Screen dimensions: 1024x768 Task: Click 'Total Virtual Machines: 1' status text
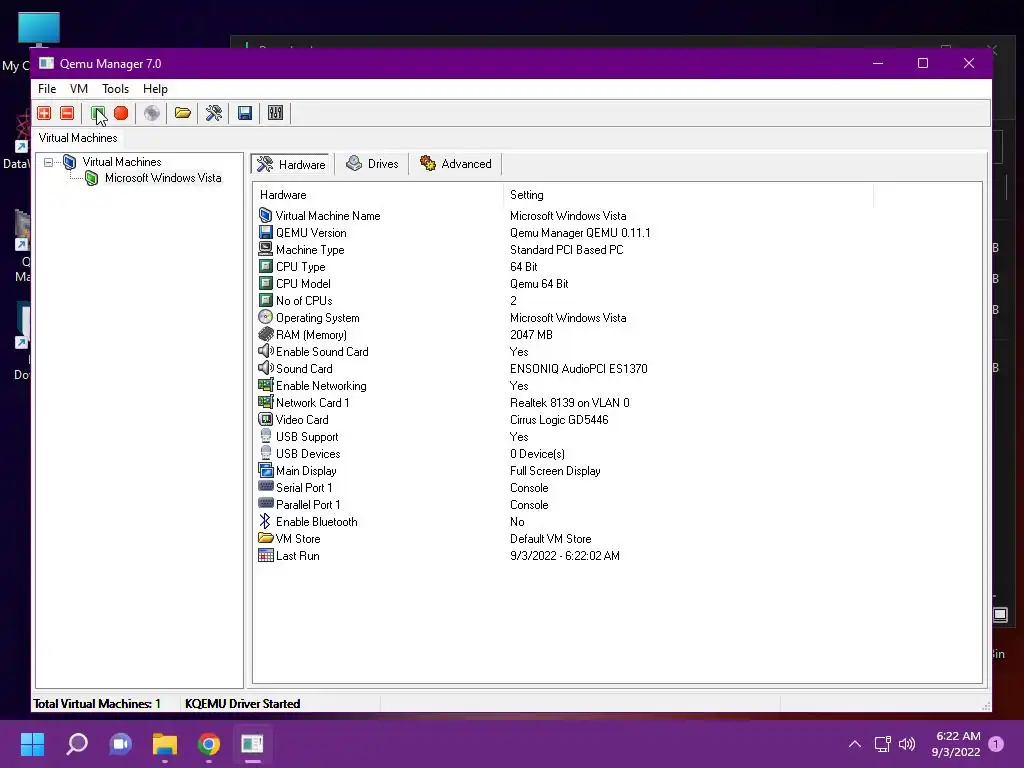tap(97, 703)
